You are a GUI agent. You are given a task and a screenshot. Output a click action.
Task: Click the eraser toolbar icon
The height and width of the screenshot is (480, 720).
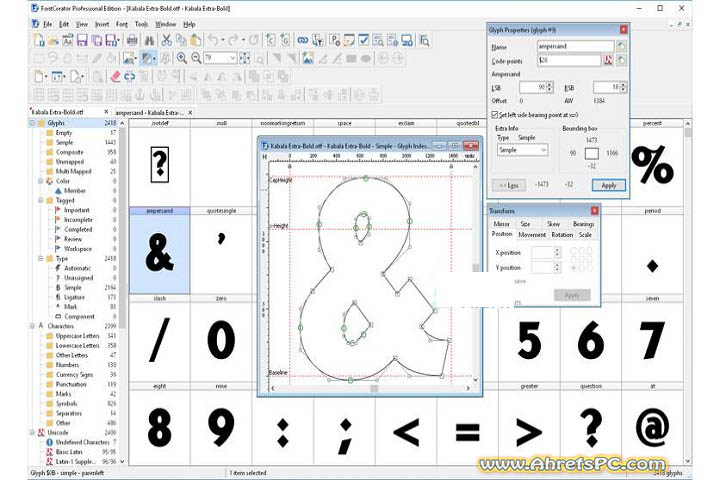click(x=116, y=76)
